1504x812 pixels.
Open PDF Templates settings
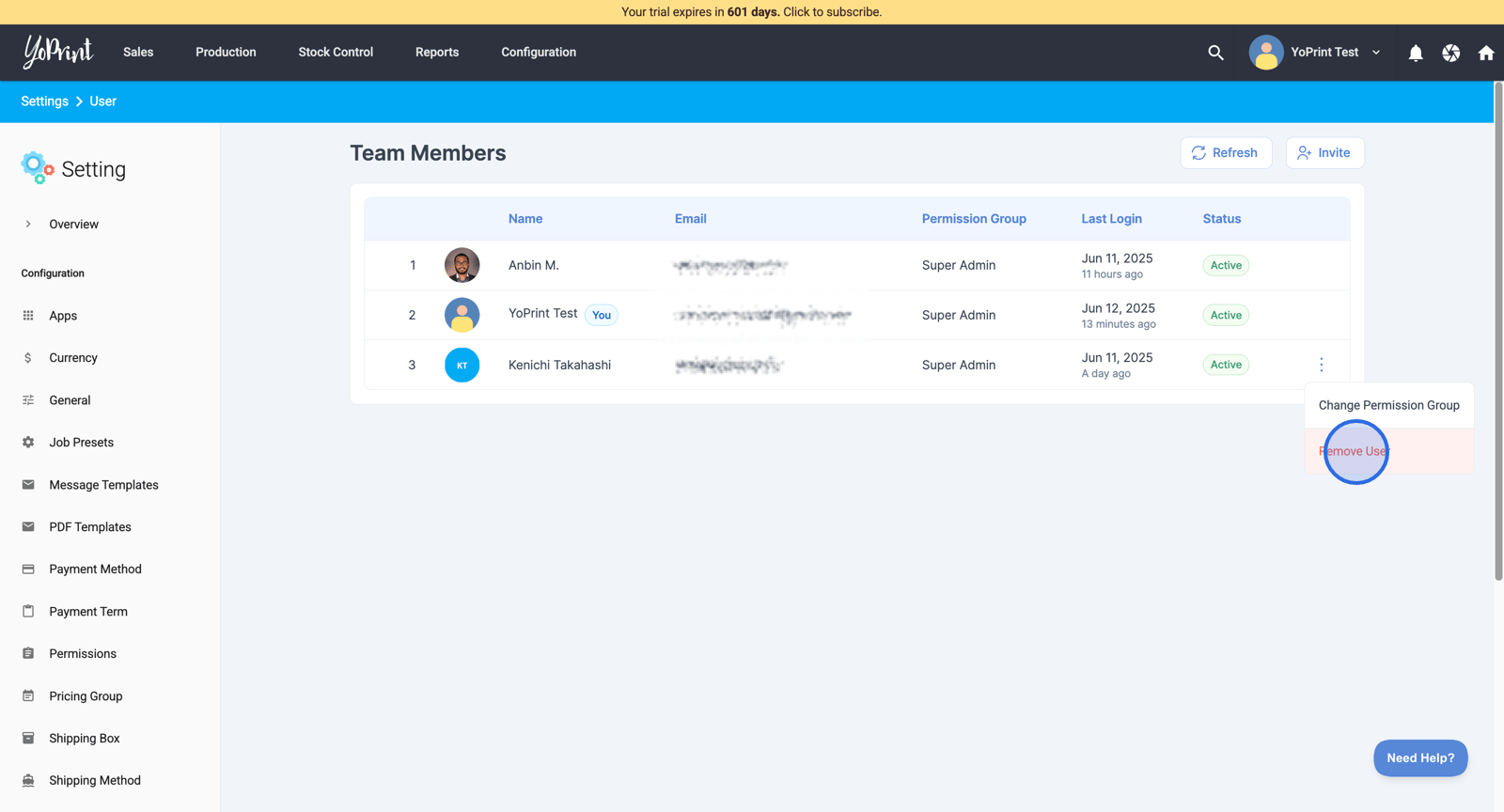[x=90, y=527]
